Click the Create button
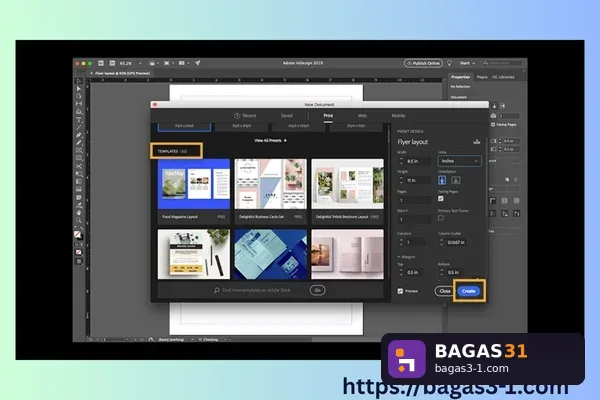600x400 pixels. coord(468,291)
